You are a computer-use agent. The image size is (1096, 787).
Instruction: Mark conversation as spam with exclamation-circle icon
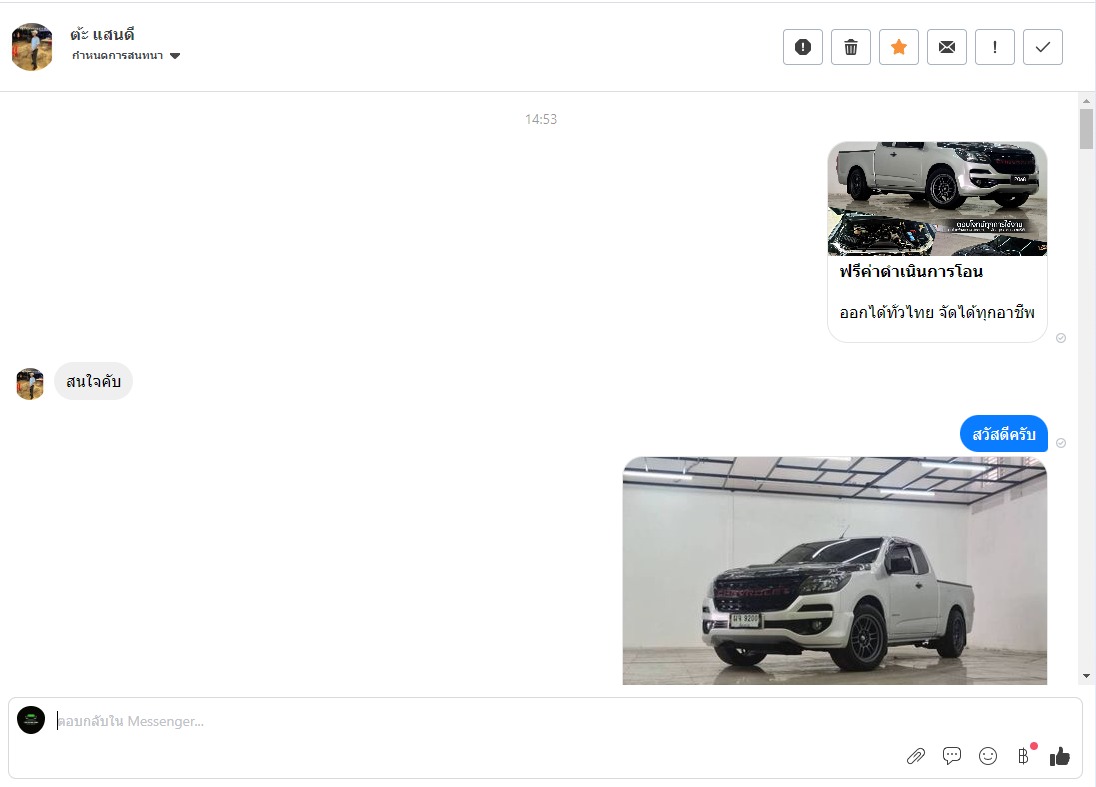[802, 47]
